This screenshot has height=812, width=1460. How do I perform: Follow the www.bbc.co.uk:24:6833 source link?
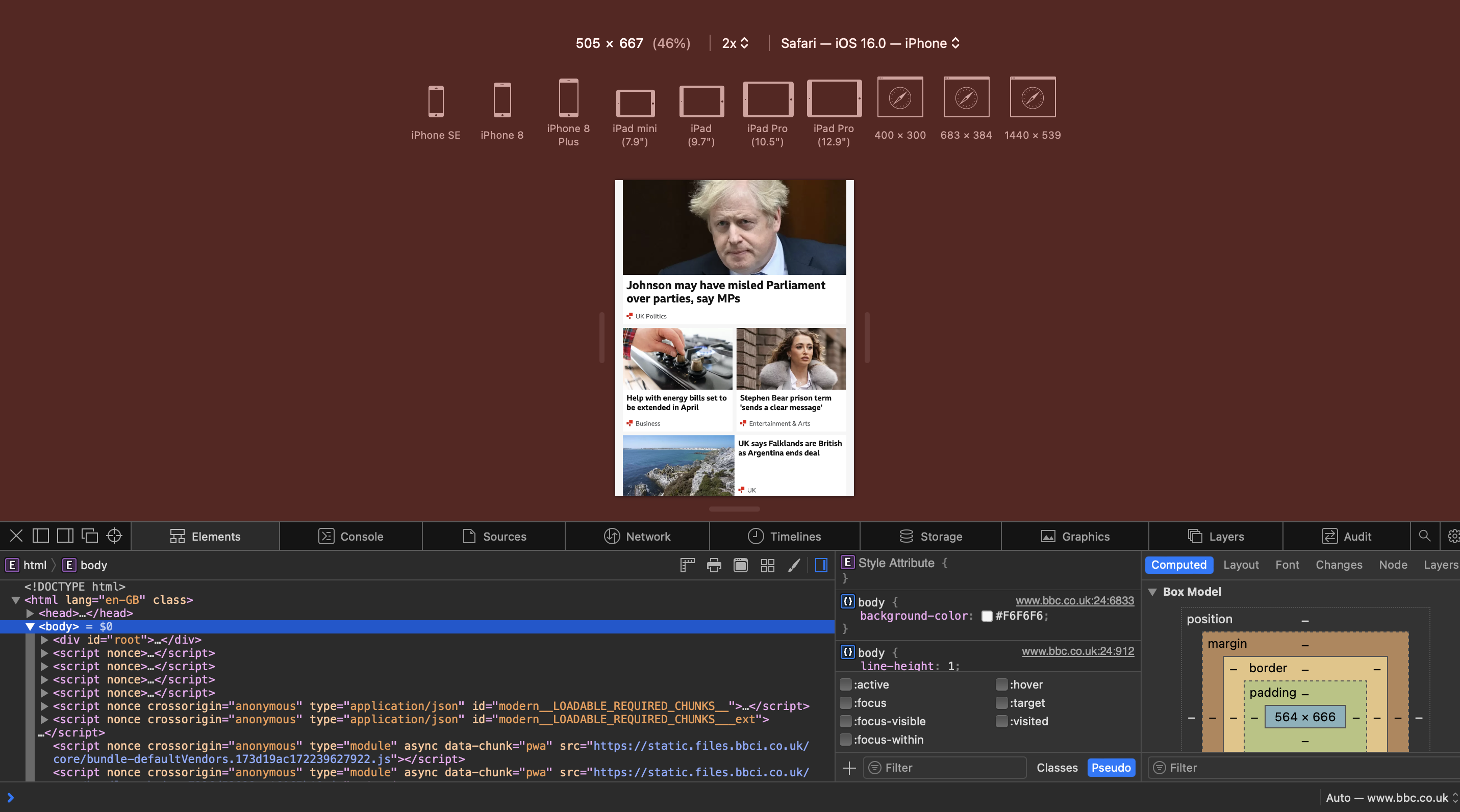[x=1074, y=601]
